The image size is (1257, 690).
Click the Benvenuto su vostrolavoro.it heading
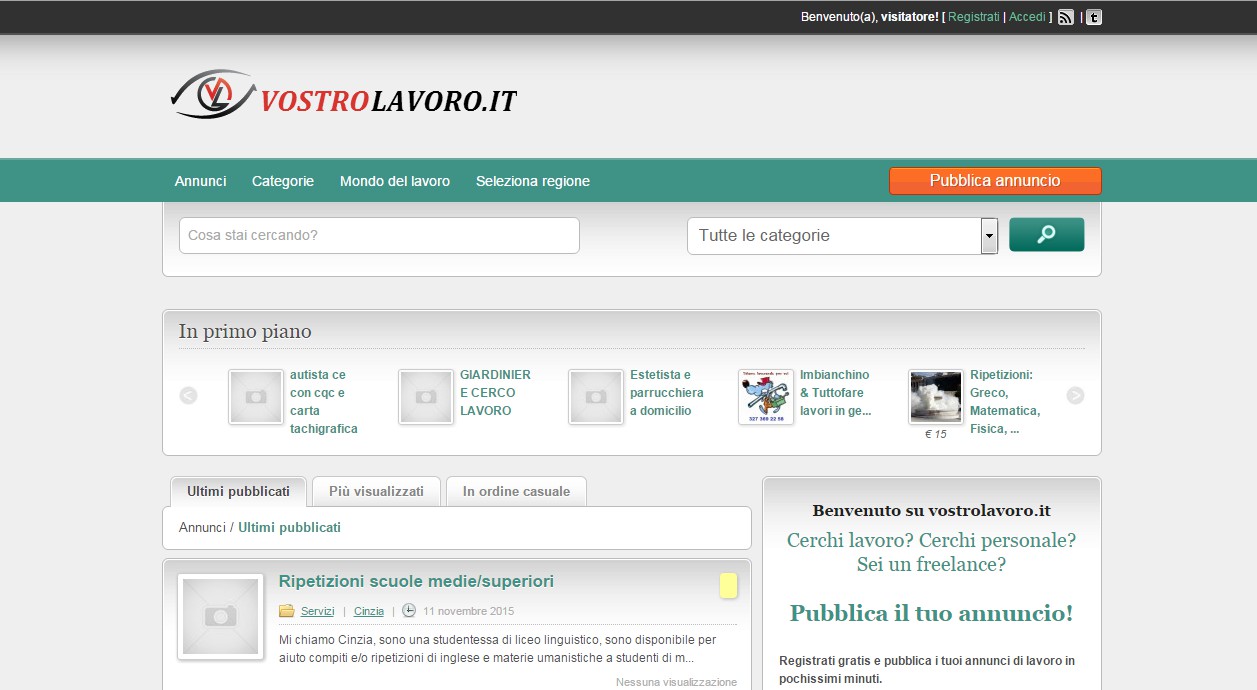point(931,511)
